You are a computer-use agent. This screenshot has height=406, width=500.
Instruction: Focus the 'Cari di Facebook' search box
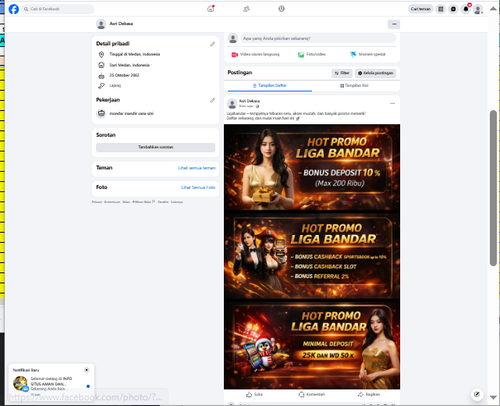pos(58,9)
